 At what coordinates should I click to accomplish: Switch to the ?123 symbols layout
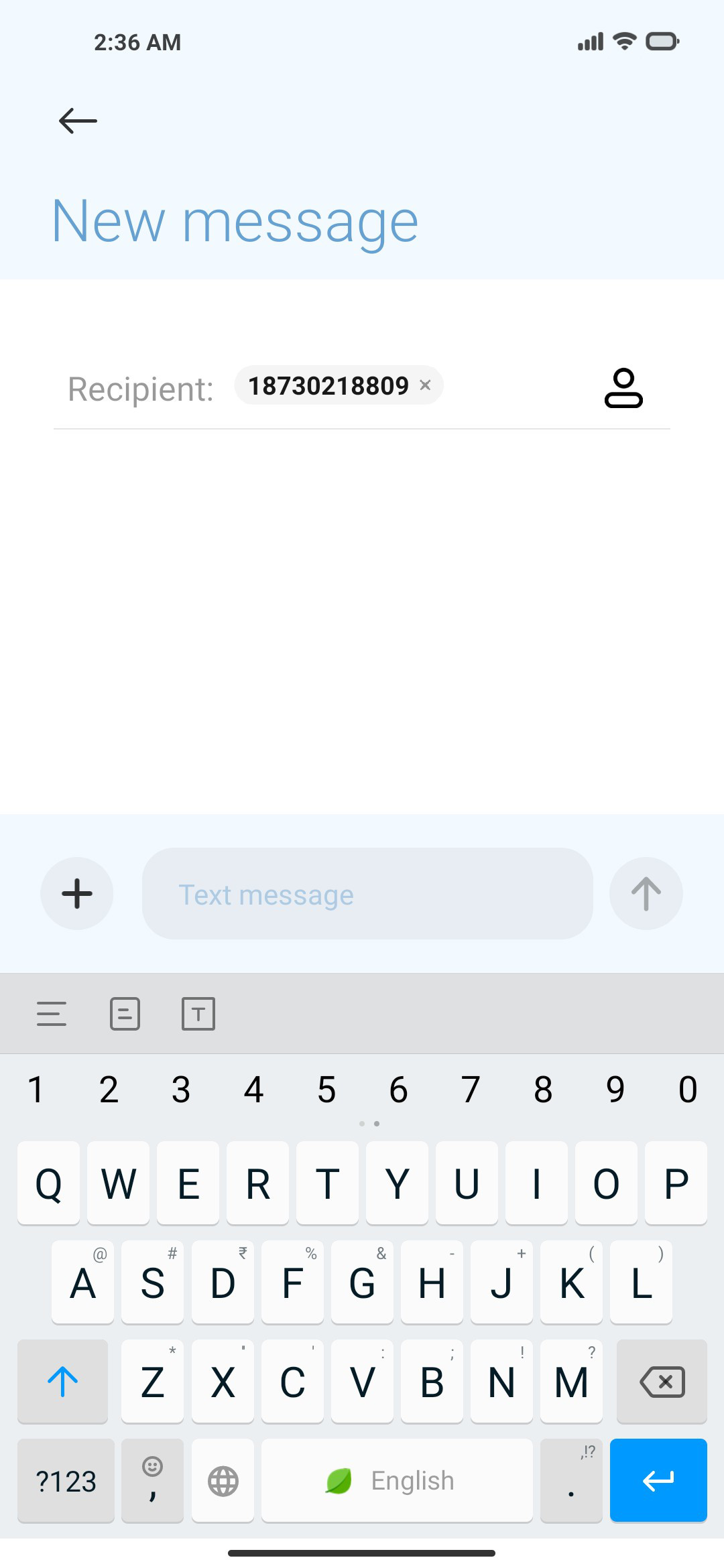[x=66, y=1481]
